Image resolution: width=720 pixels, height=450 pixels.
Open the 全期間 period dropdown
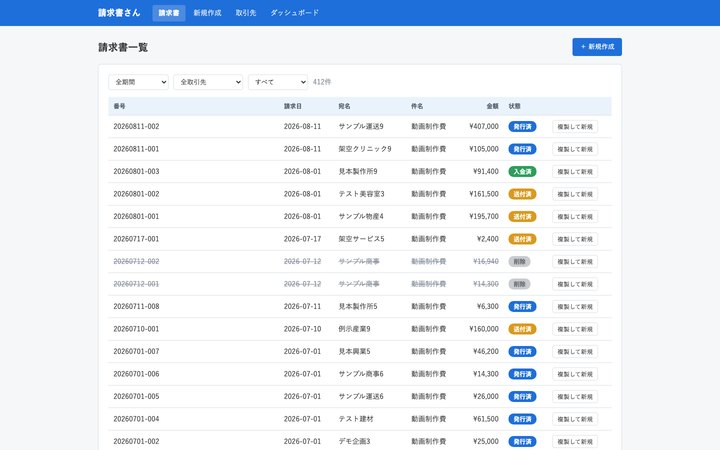pyautogui.click(x=138, y=82)
